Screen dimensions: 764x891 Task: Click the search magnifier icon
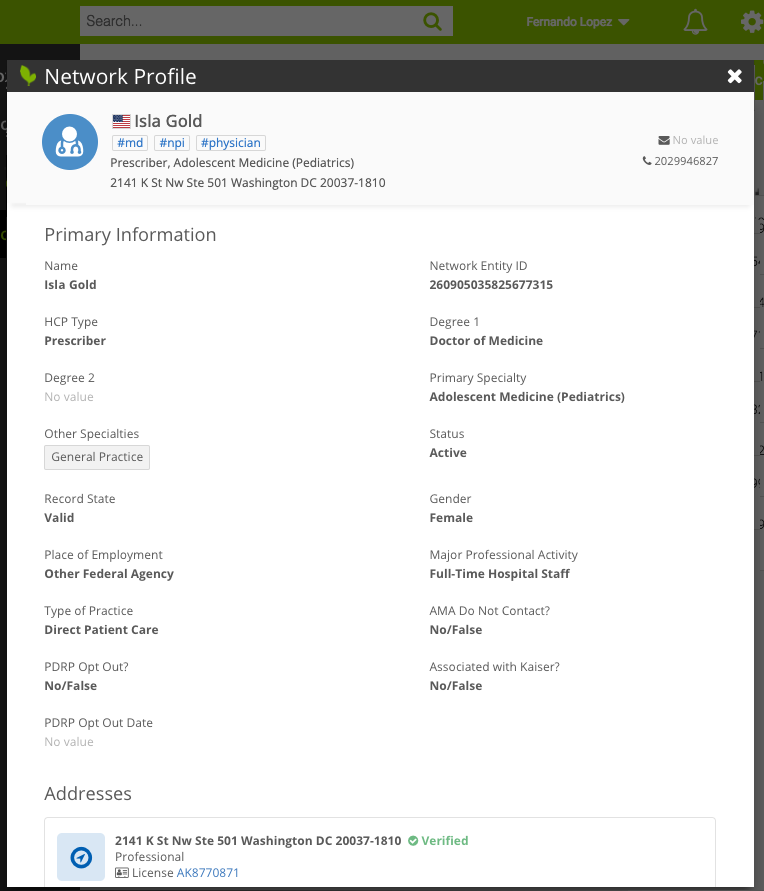(x=432, y=21)
